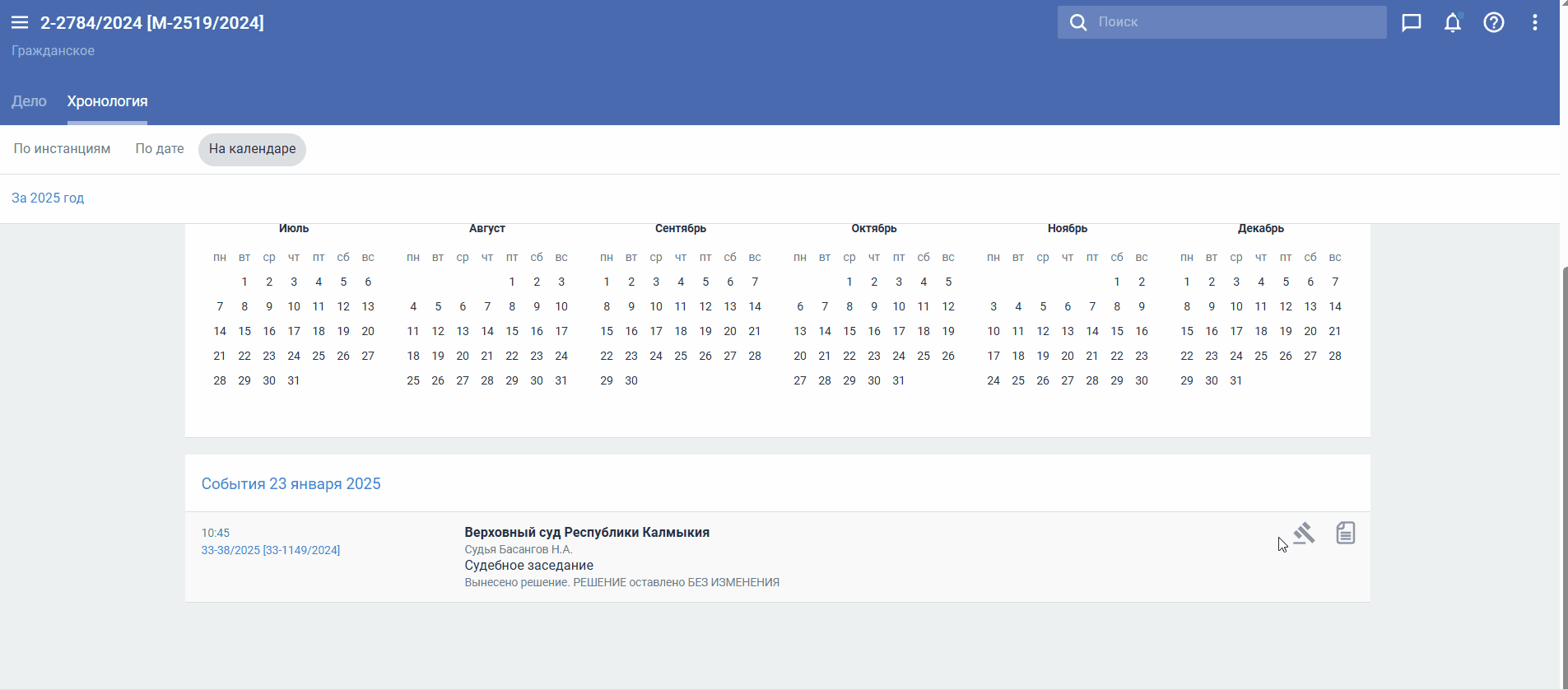Click the gavel court hearing icon
The height and width of the screenshot is (690, 1568).
[x=1304, y=534]
